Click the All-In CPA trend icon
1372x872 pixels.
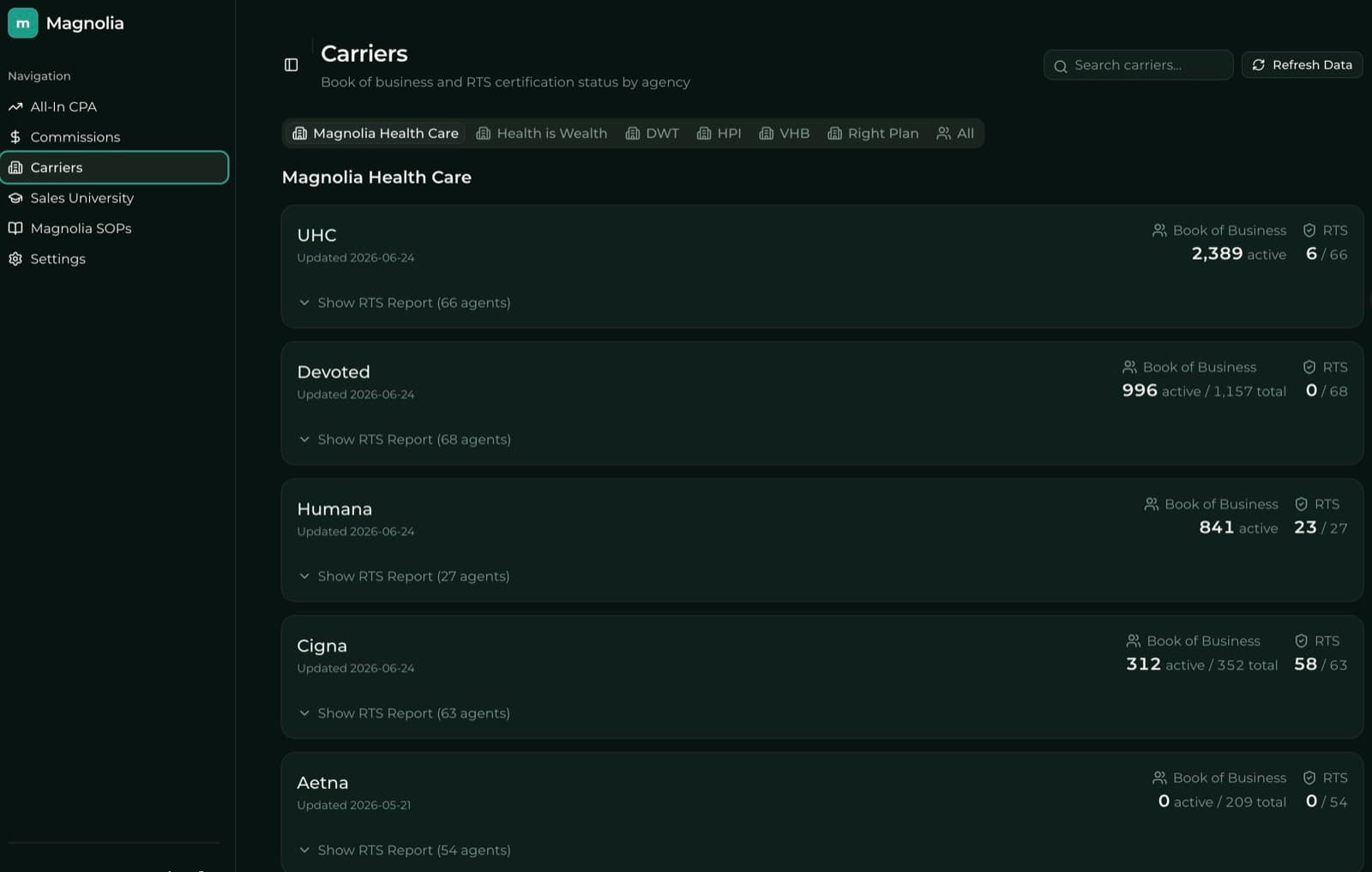pyautogui.click(x=15, y=107)
